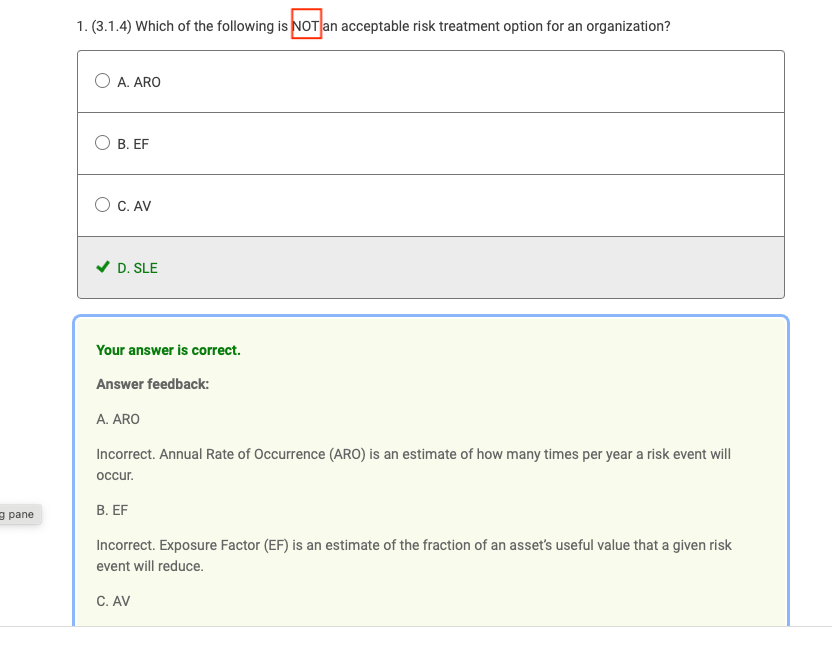Click the "A. ARO" answer option label
Image resolution: width=832 pixels, height=645 pixels.
[x=139, y=82]
